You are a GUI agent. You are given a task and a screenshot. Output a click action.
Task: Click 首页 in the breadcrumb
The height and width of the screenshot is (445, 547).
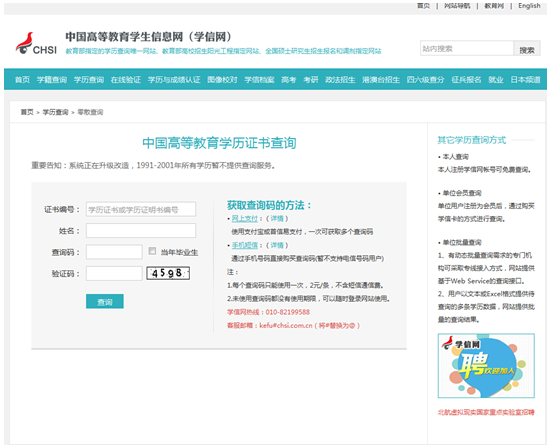27,112
